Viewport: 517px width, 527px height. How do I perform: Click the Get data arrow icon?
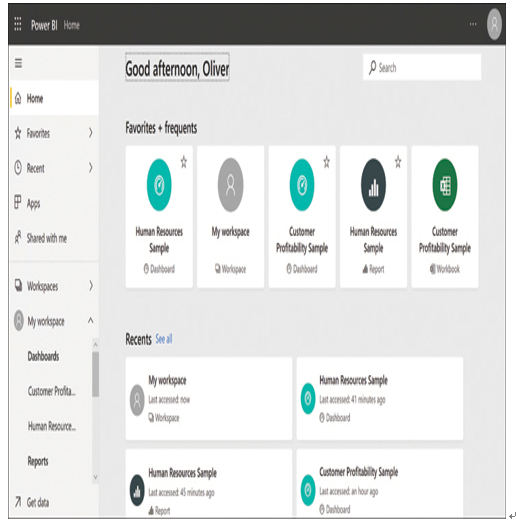click(x=18, y=501)
